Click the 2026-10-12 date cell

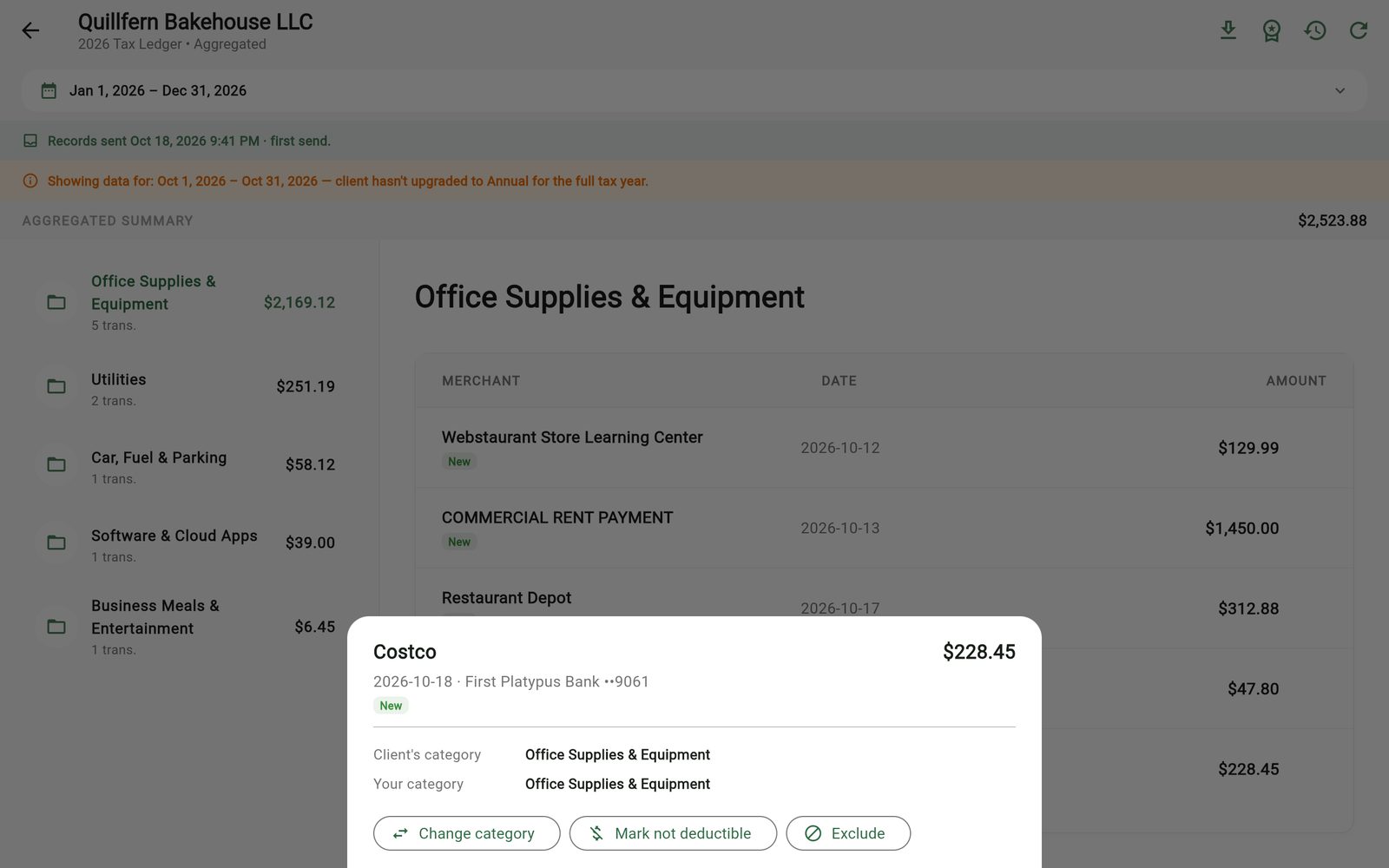point(839,448)
